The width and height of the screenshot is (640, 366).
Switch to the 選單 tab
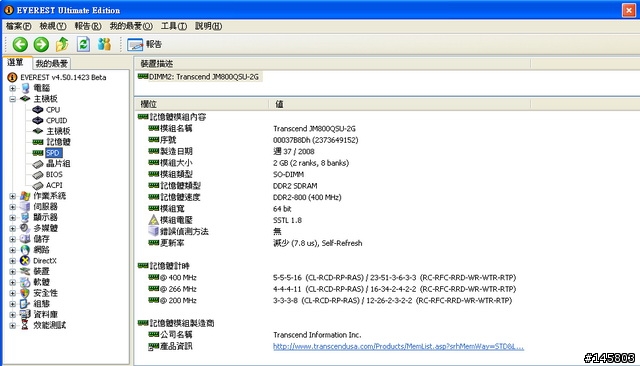[16, 62]
